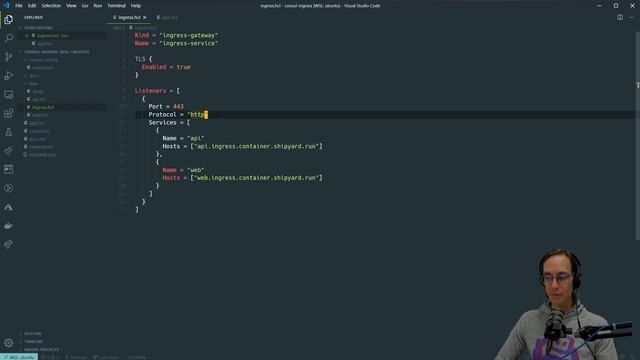Screen dimensions: 640x360
Task: Click the circled play icon in activity bar
Action: tap(9, 188)
